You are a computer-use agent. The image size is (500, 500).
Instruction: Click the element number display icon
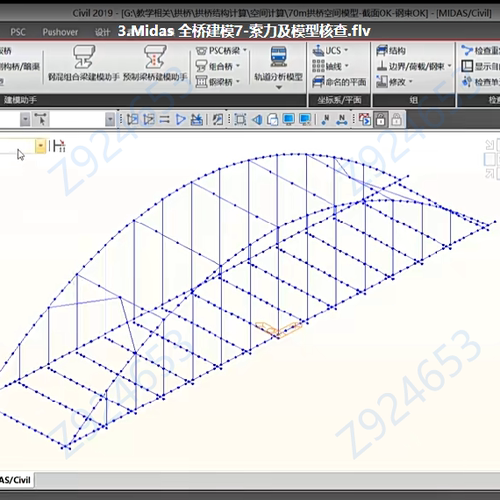[342, 119]
